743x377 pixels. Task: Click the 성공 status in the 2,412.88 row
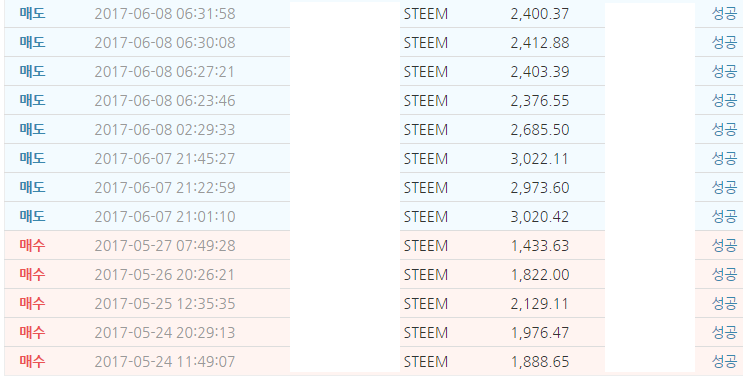724,43
